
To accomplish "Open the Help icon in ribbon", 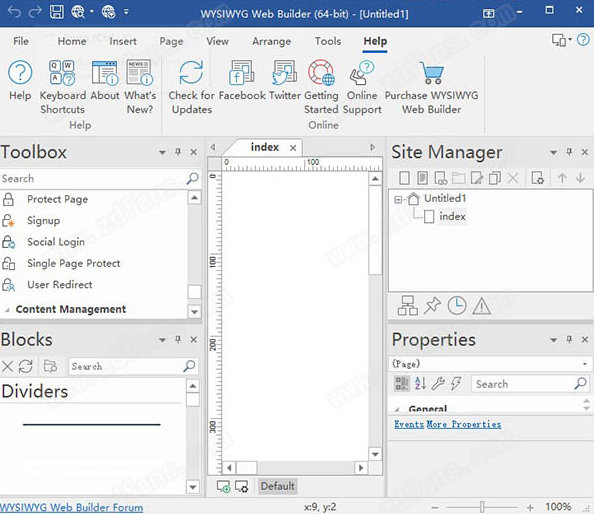I will click(x=20, y=80).
